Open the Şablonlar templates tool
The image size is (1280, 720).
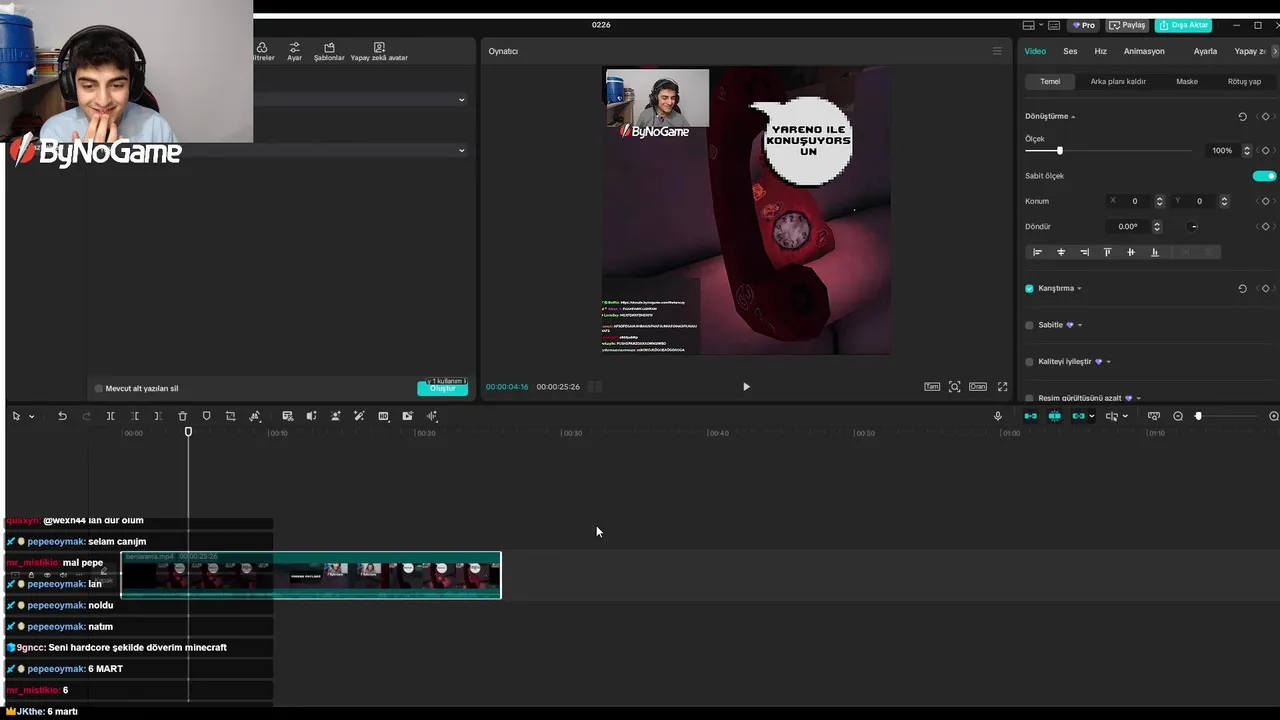point(329,51)
